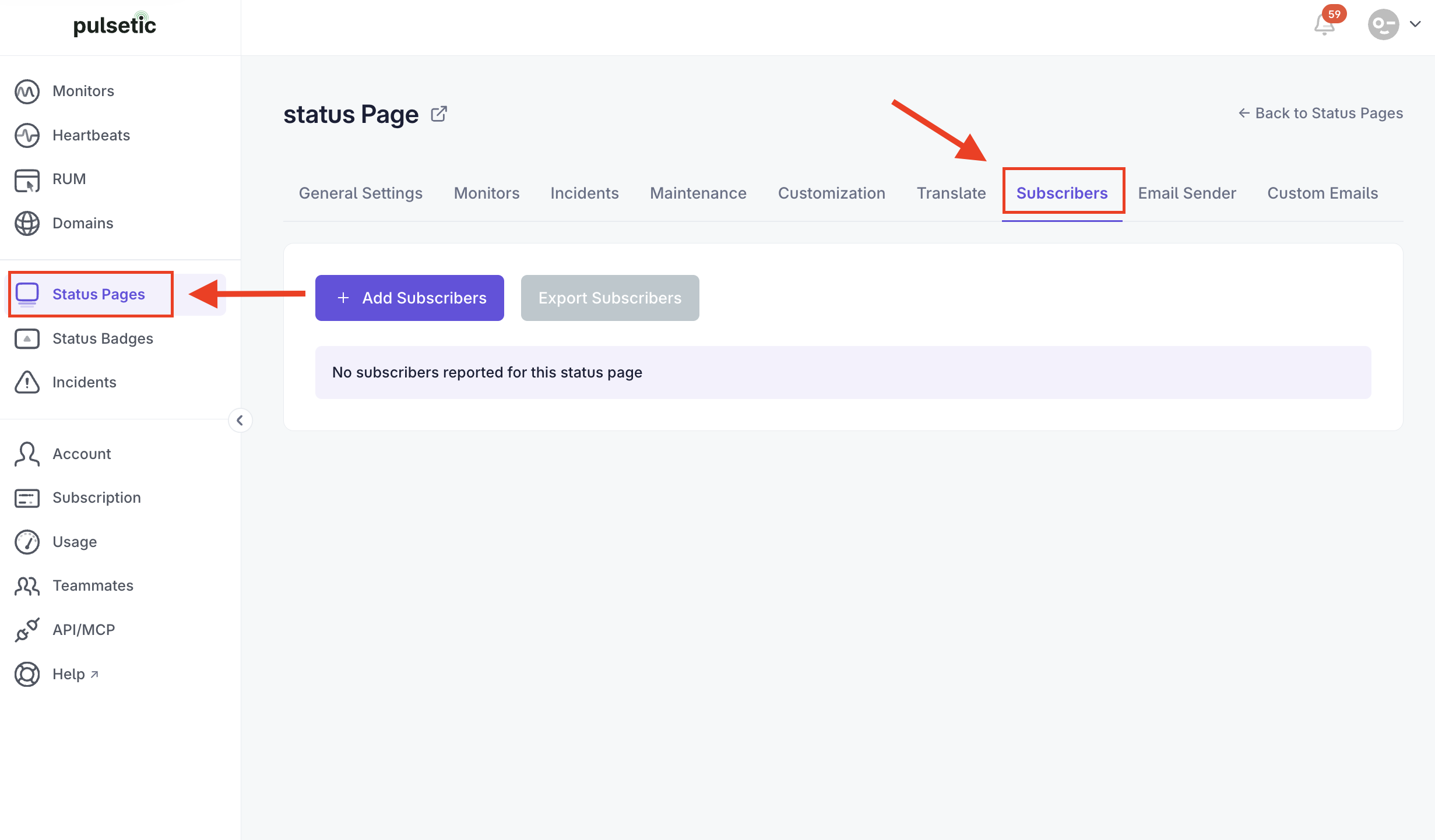Open the Heartbeats sidebar icon
This screenshot has width=1435, height=840.
[27, 135]
